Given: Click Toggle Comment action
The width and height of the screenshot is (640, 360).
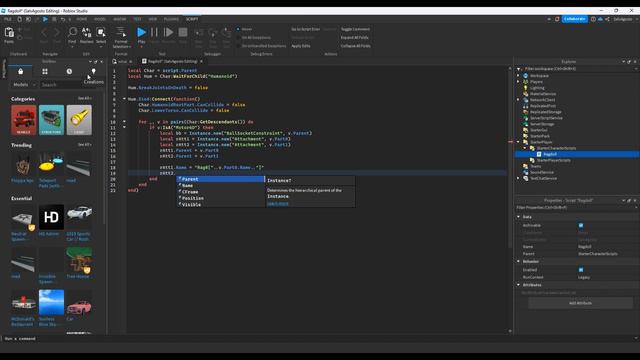Looking at the screenshot, I should point(355,29).
